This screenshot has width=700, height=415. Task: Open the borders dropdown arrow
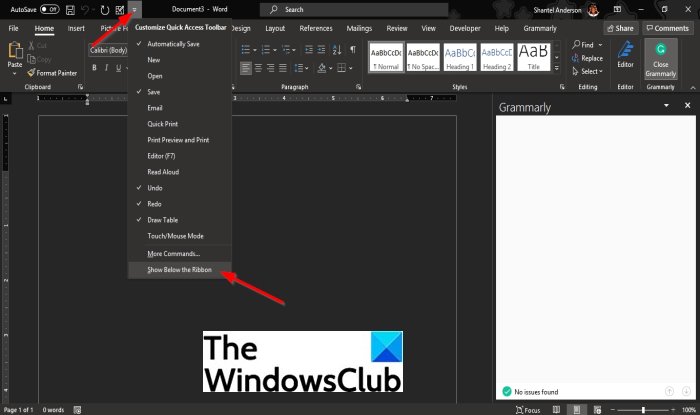coord(350,68)
